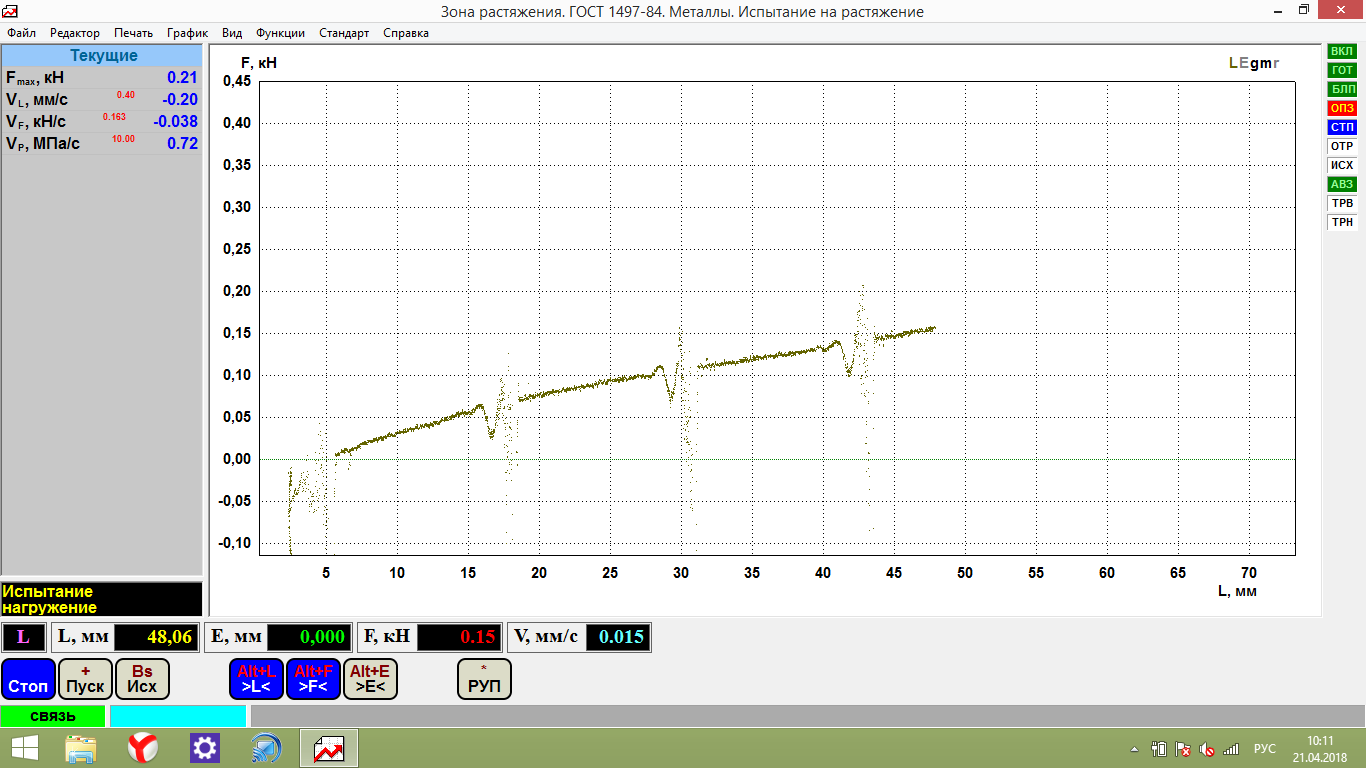Click the LEgmr legend on the chart
Screen dimensions: 1366x768
(1254, 62)
